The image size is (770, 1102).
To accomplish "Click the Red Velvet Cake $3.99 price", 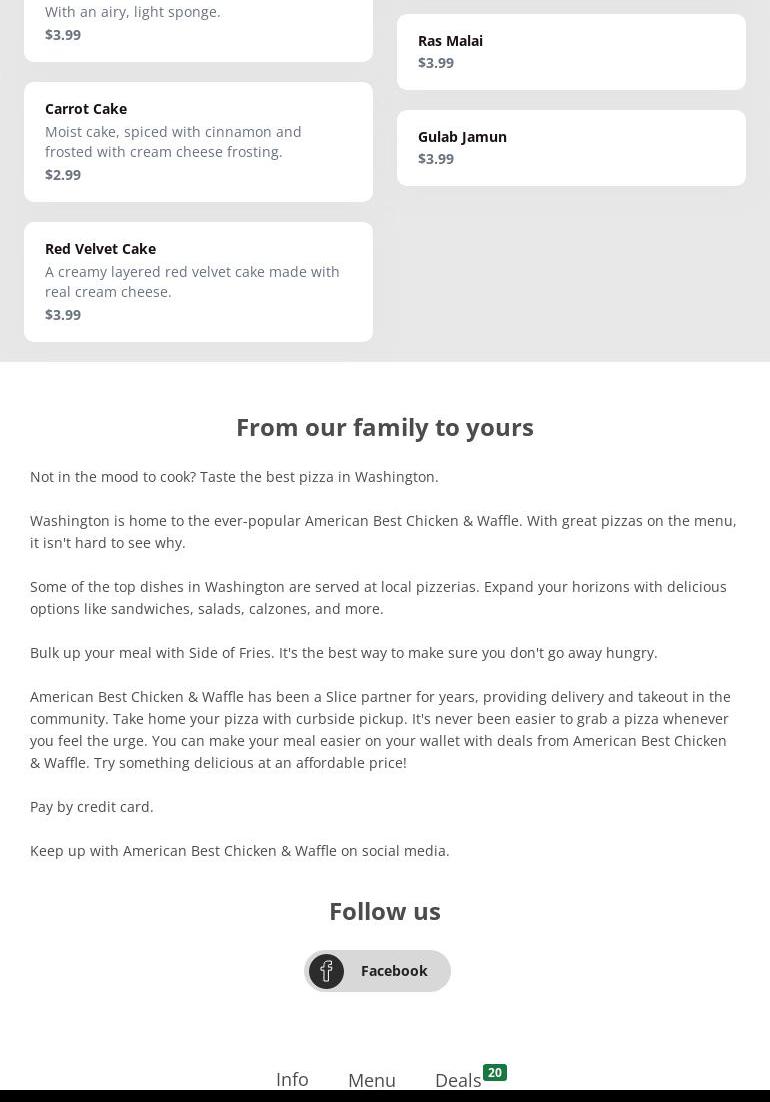I will tap(63, 315).
